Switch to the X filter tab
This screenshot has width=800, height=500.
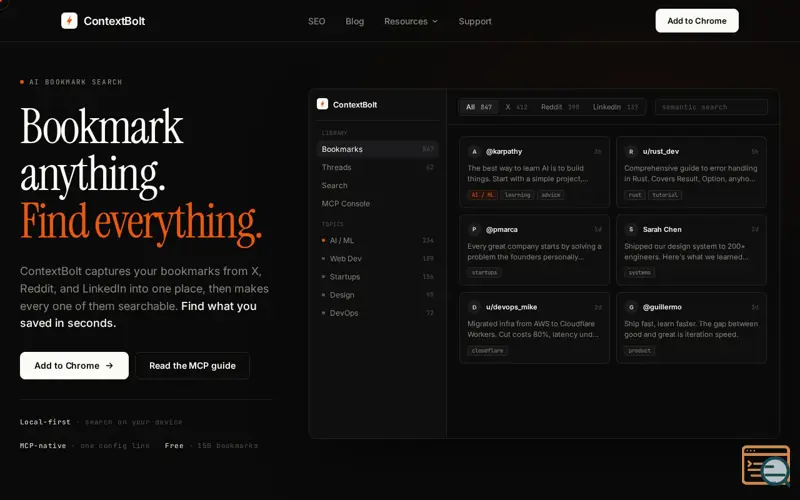pos(516,107)
